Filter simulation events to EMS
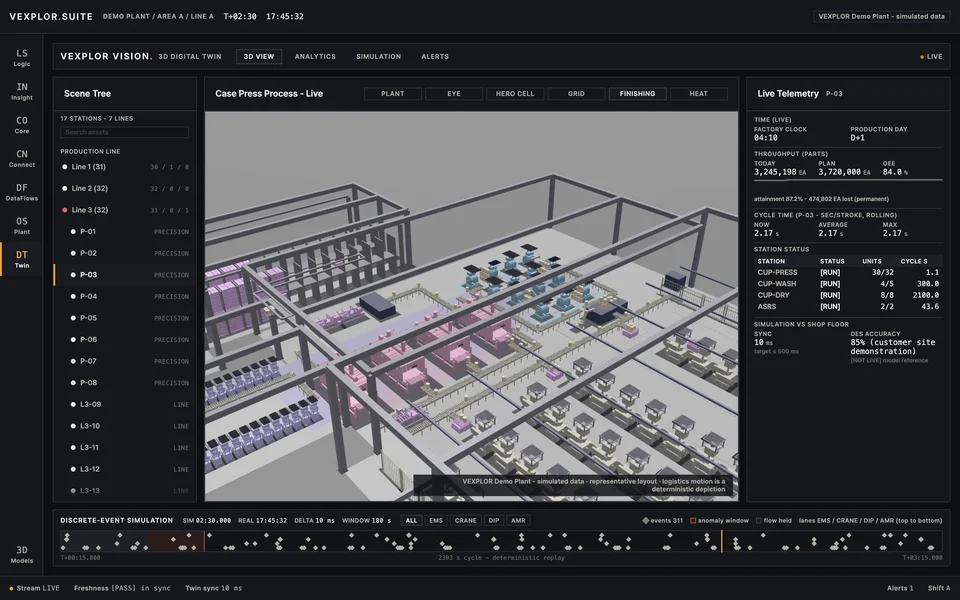Image resolution: width=960 pixels, height=600 pixels. pos(435,520)
